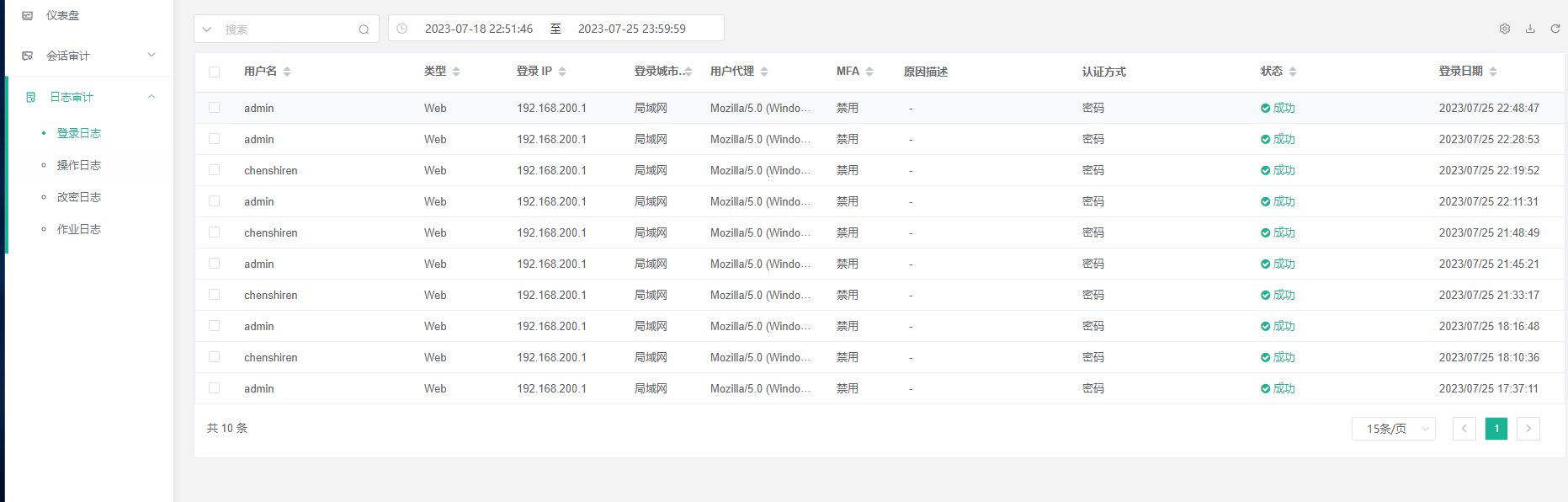Sort by 用户名 column arrows
The width and height of the screenshot is (1568, 502).
click(x=287, y=72)
